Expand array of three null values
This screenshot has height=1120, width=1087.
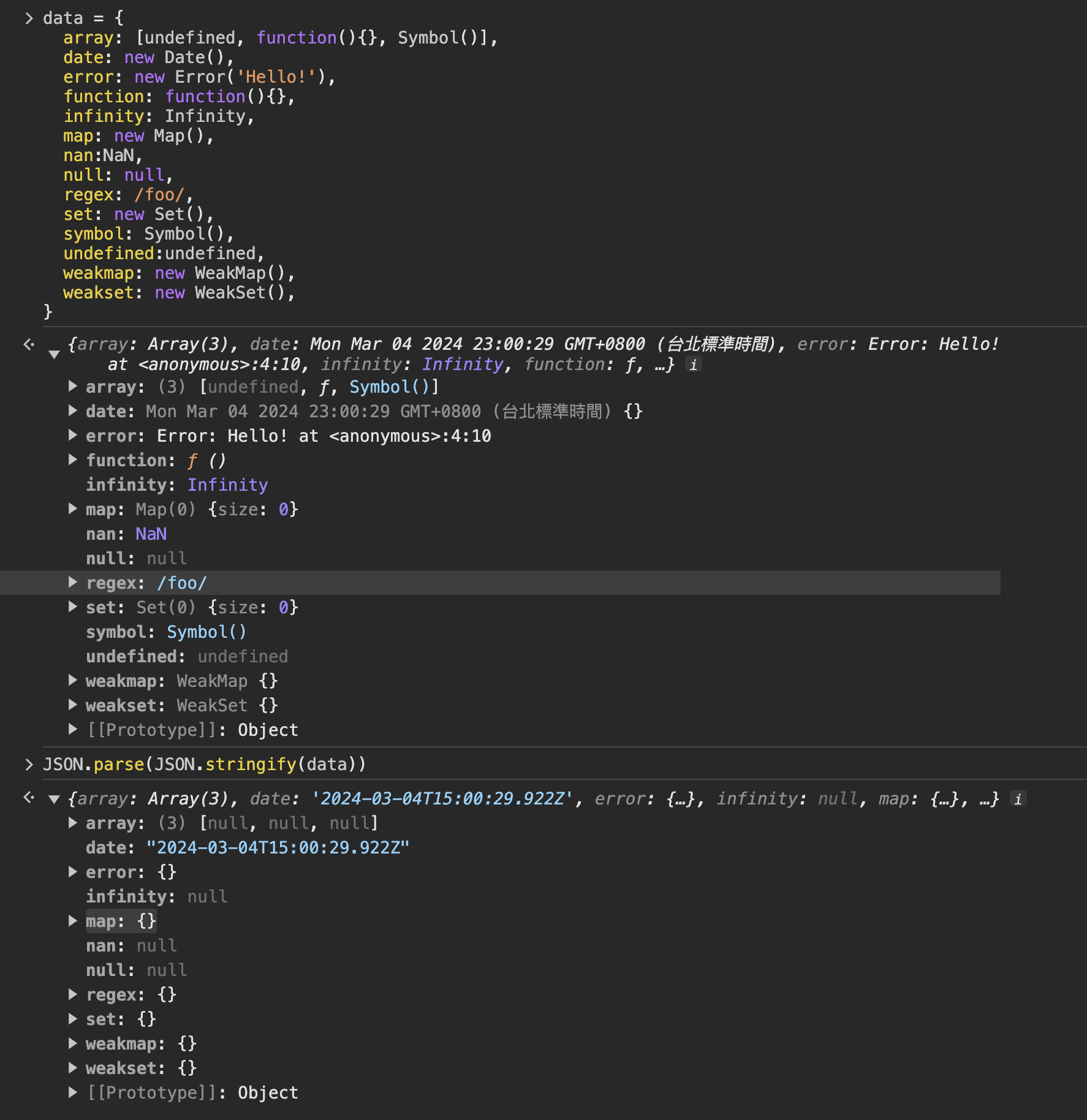(x=73, y=823)
